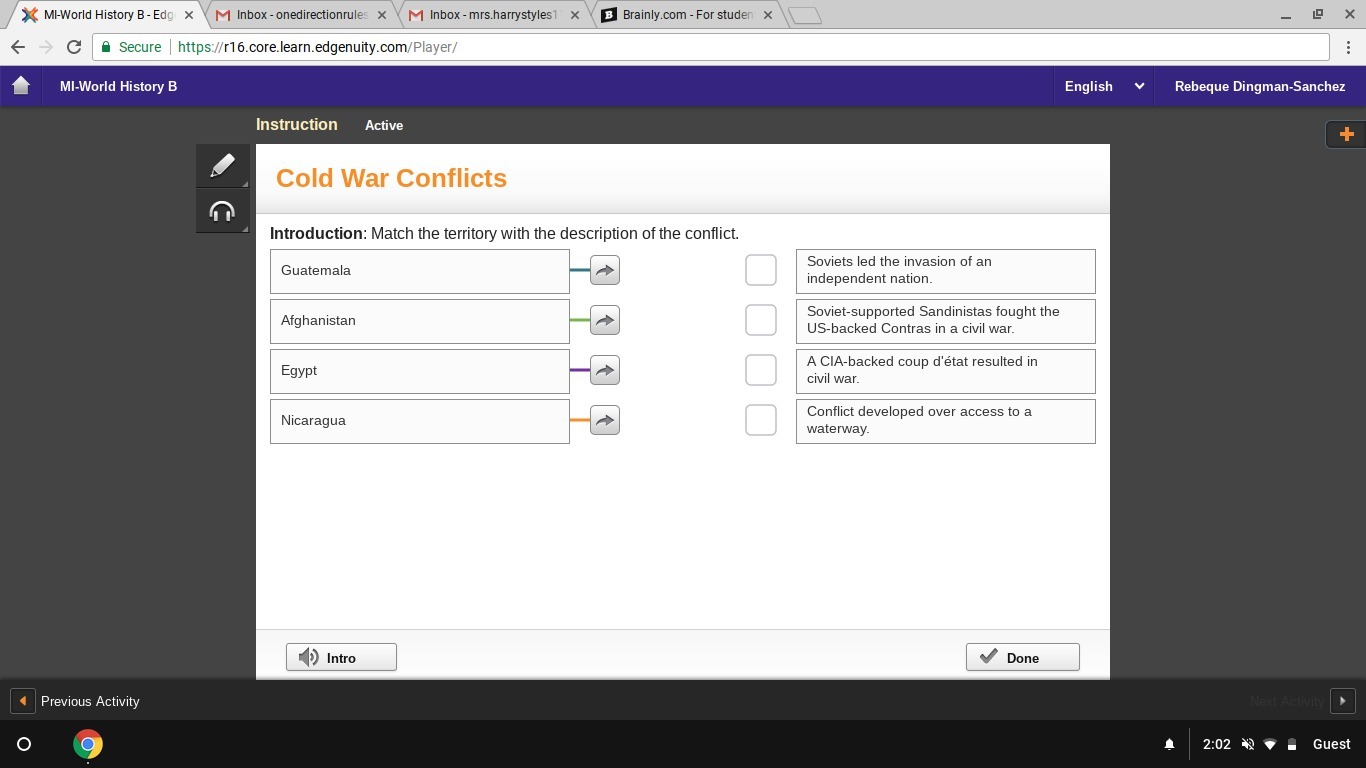The height and width of the screenshot is (768, 1366).
Task: Open a new browser tab
Action: click(x=805, y=15)
